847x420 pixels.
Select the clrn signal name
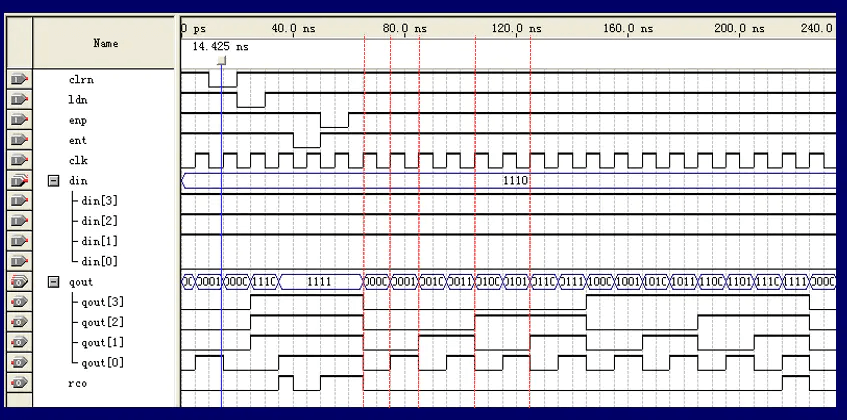point(81,80)
